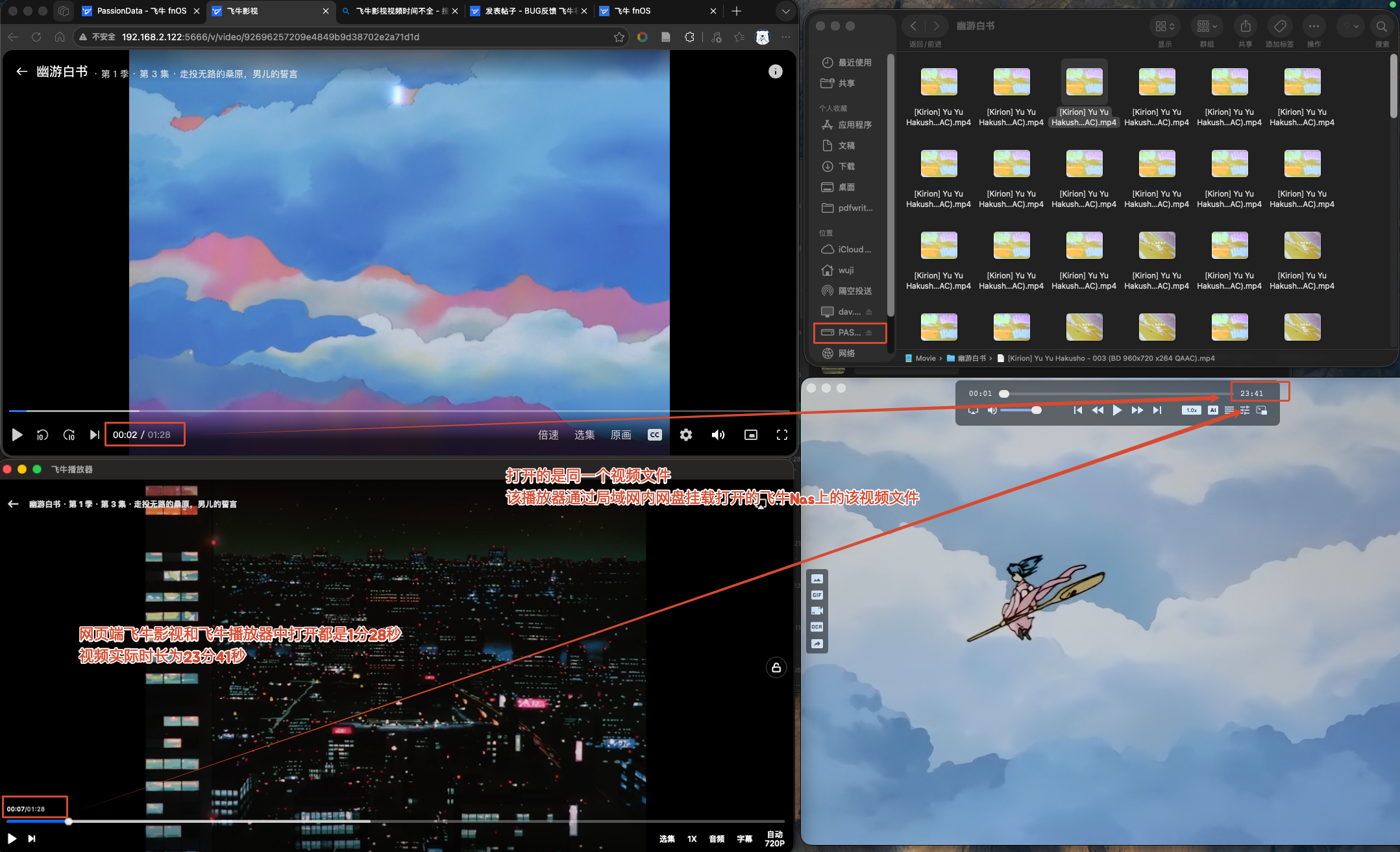The image size is (1400, 852).
Task: Enter fullscreen in the web player
Action: [x=782, y=435]
